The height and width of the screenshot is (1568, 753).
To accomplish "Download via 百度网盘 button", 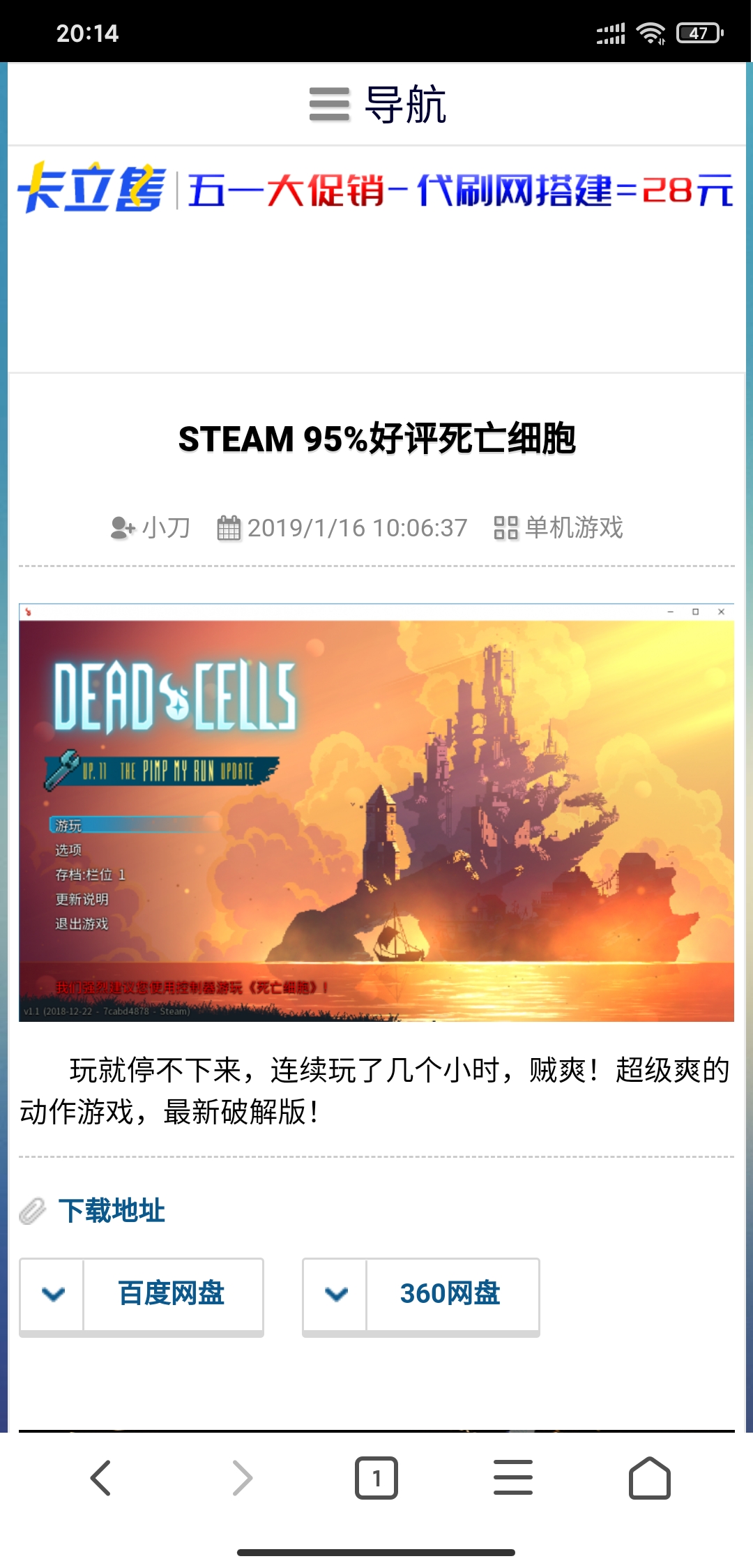I will 172,1295.
